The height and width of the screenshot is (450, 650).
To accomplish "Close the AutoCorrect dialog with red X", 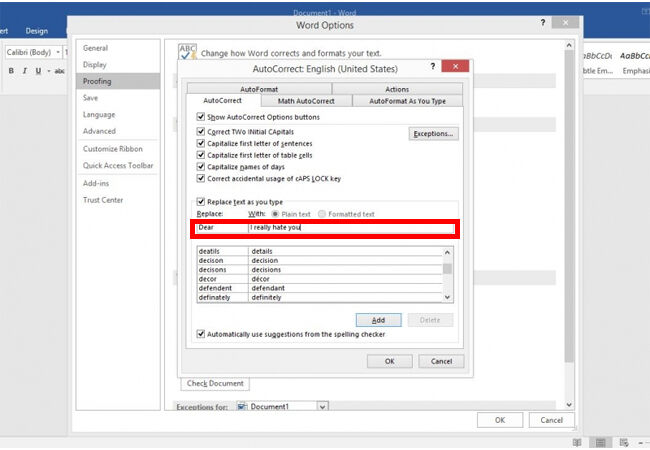I will tap(455, 66).
